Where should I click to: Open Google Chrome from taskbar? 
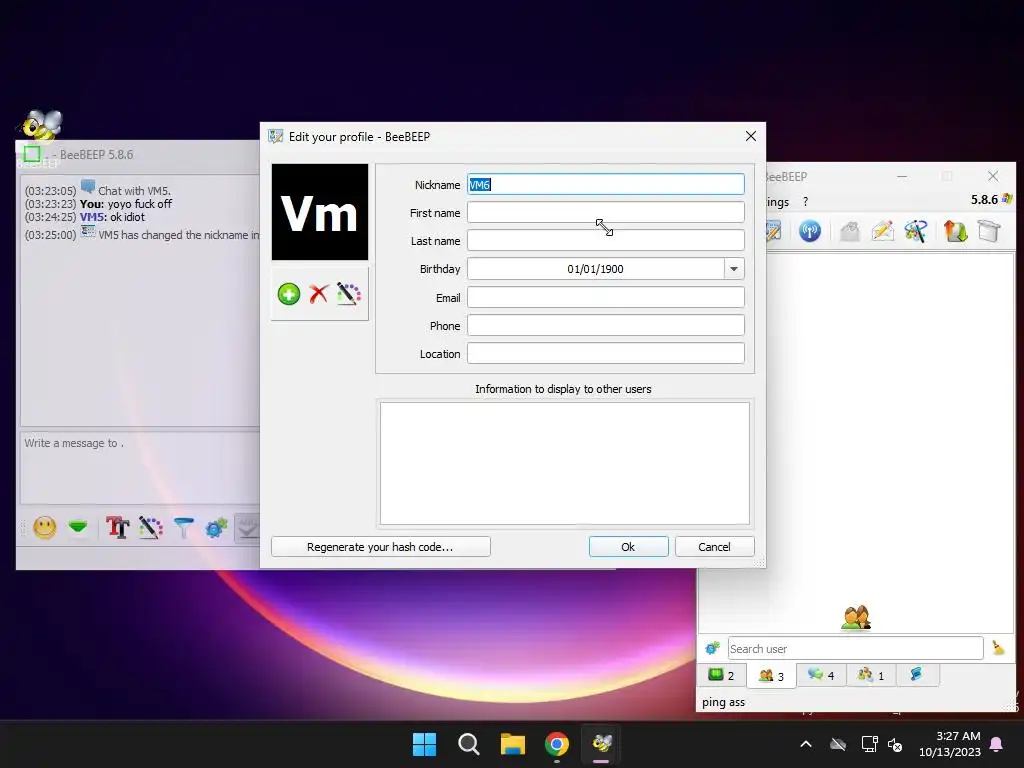557,744
